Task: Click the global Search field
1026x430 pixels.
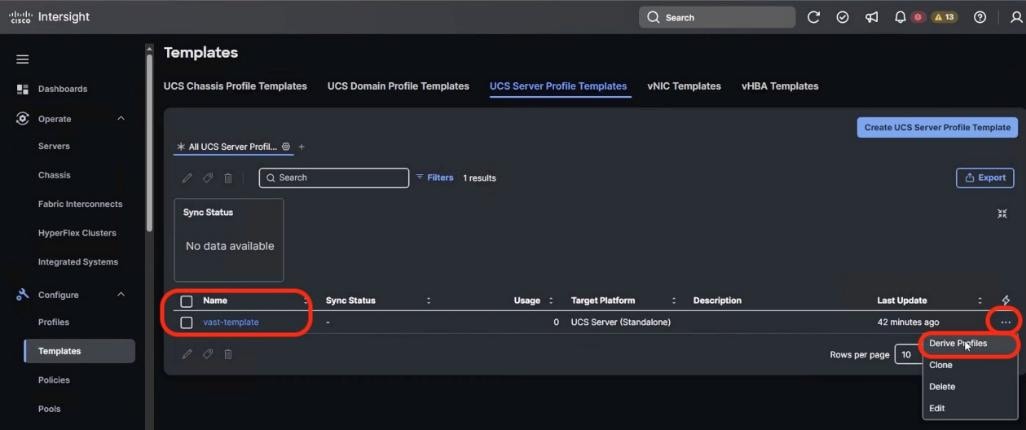Action: [717, 18]
